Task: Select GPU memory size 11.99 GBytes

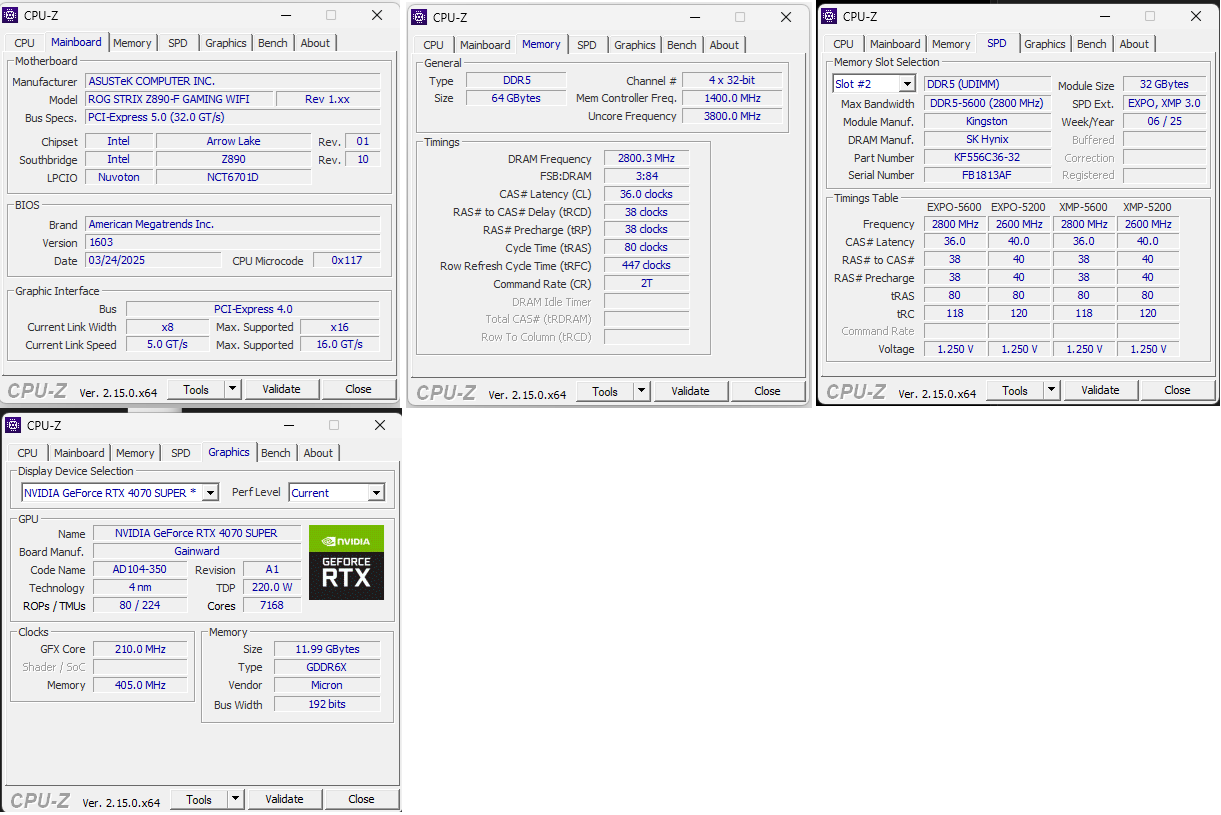Action: coord(325,649)
